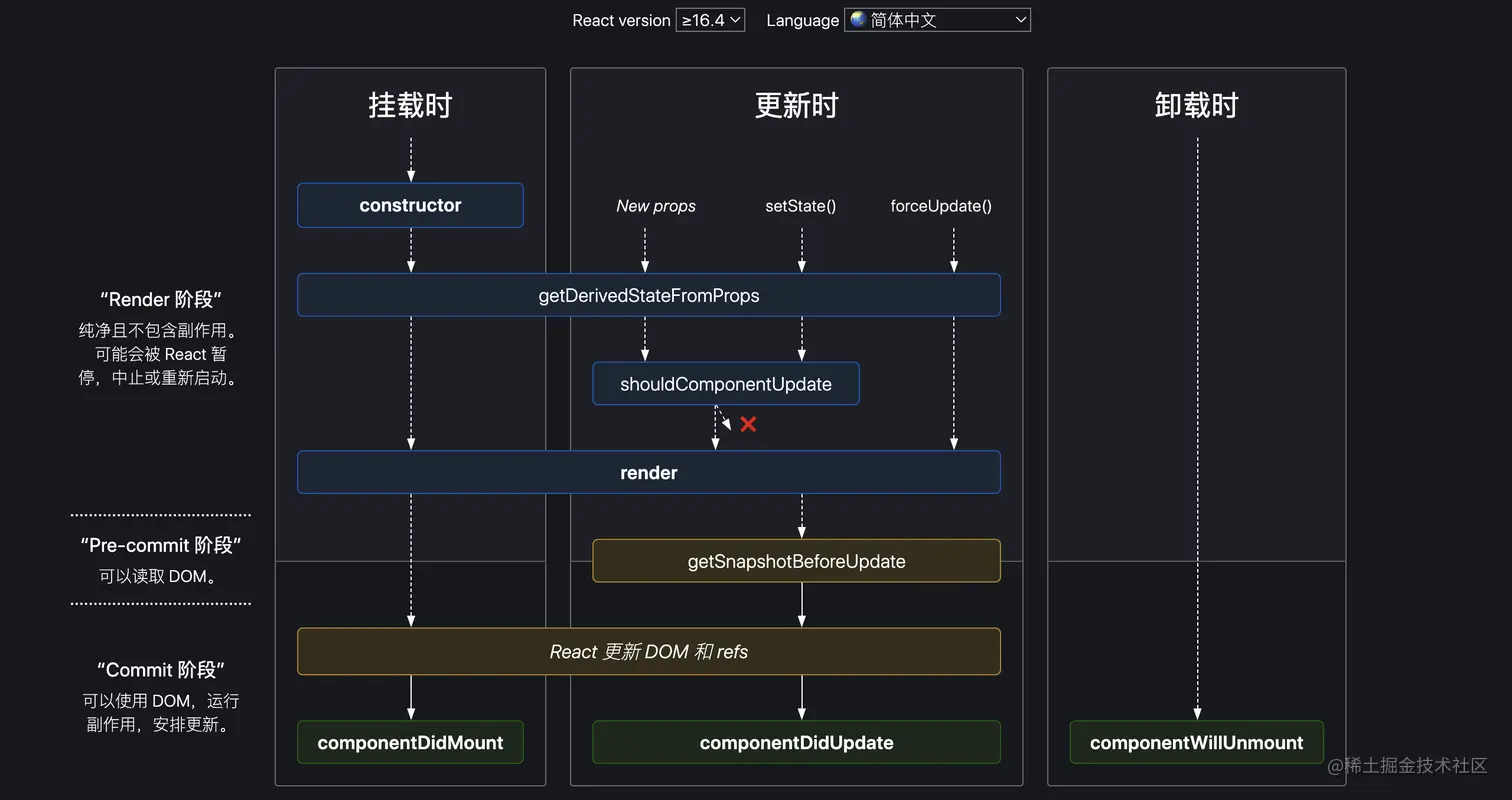The width and height of the screenshot is (1512, 800).
Task: Click the New props label
Action: [x=656, y=206]
